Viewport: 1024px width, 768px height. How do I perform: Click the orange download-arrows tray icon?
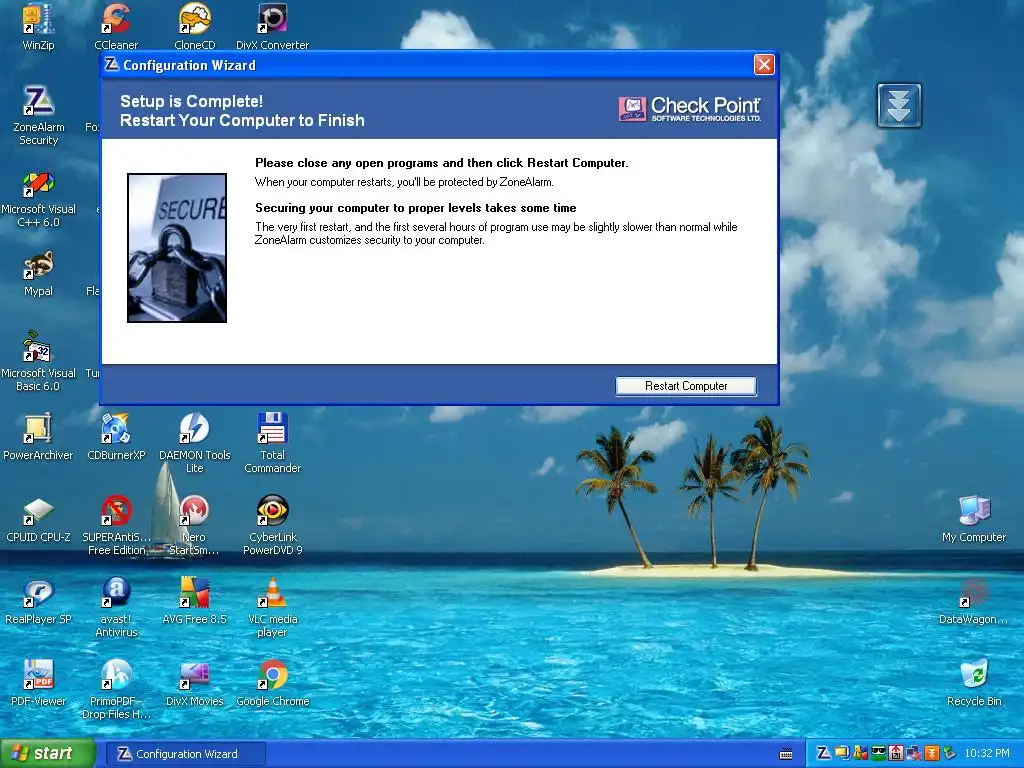[x=932, y=753]
